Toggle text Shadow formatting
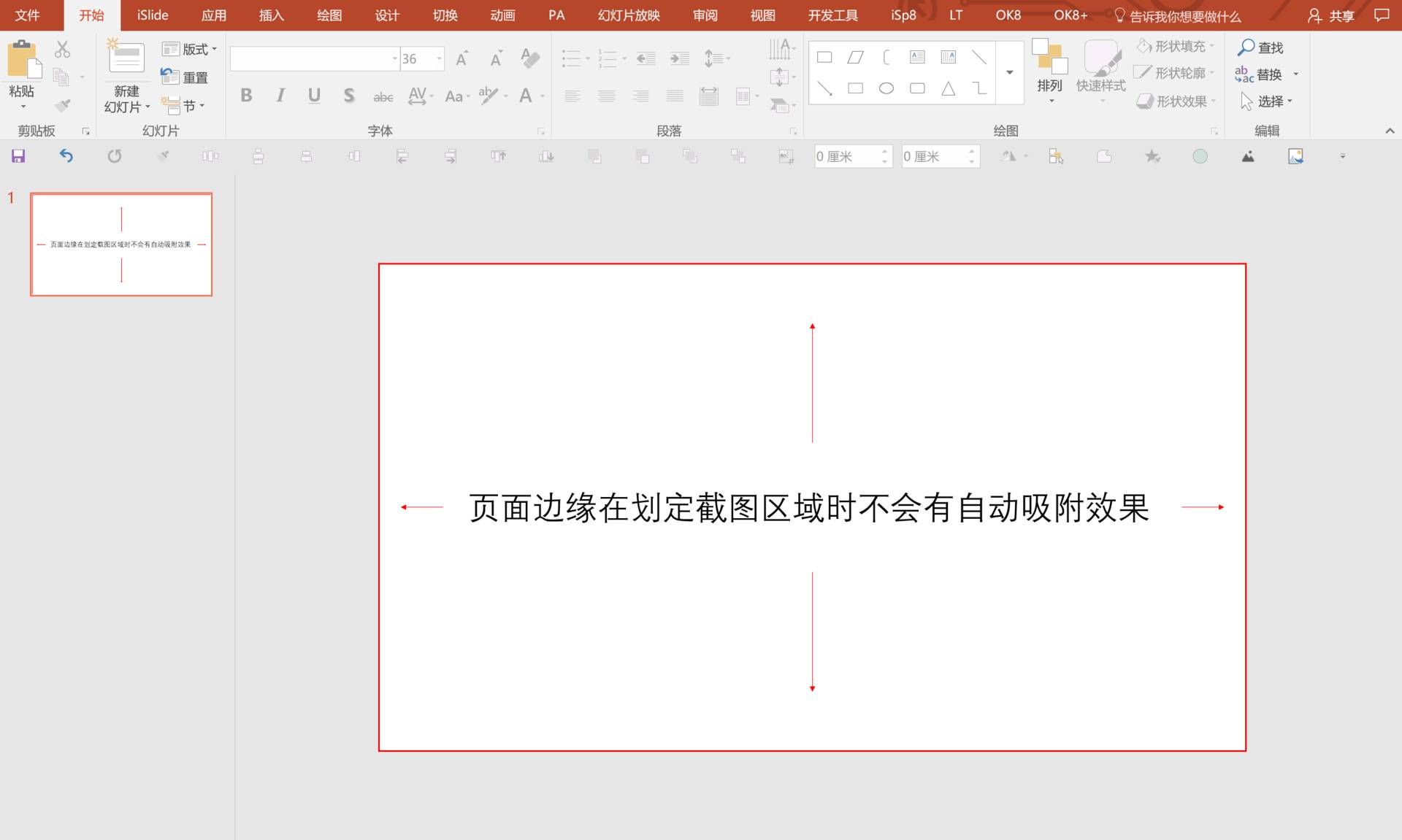The height and width of the screenshot is (840, 1402). [349, 96]
